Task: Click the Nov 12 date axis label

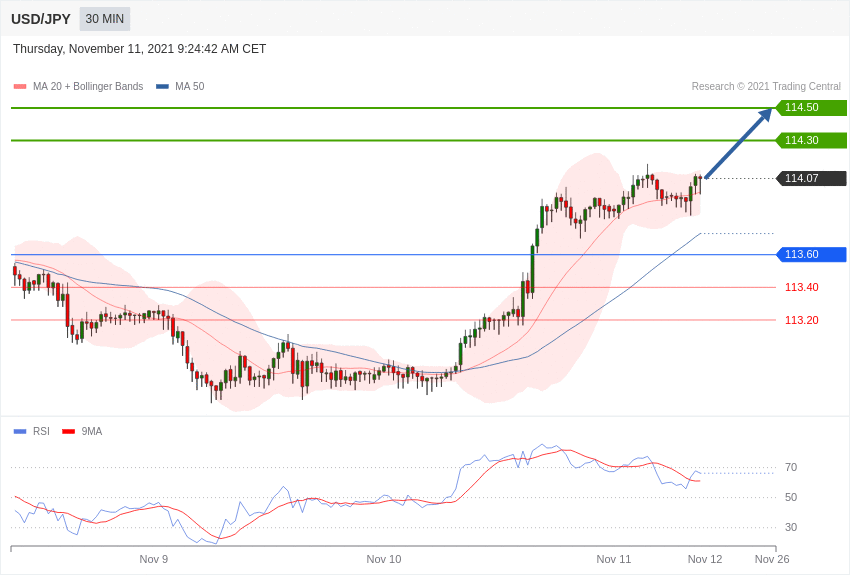Action: 705,559
